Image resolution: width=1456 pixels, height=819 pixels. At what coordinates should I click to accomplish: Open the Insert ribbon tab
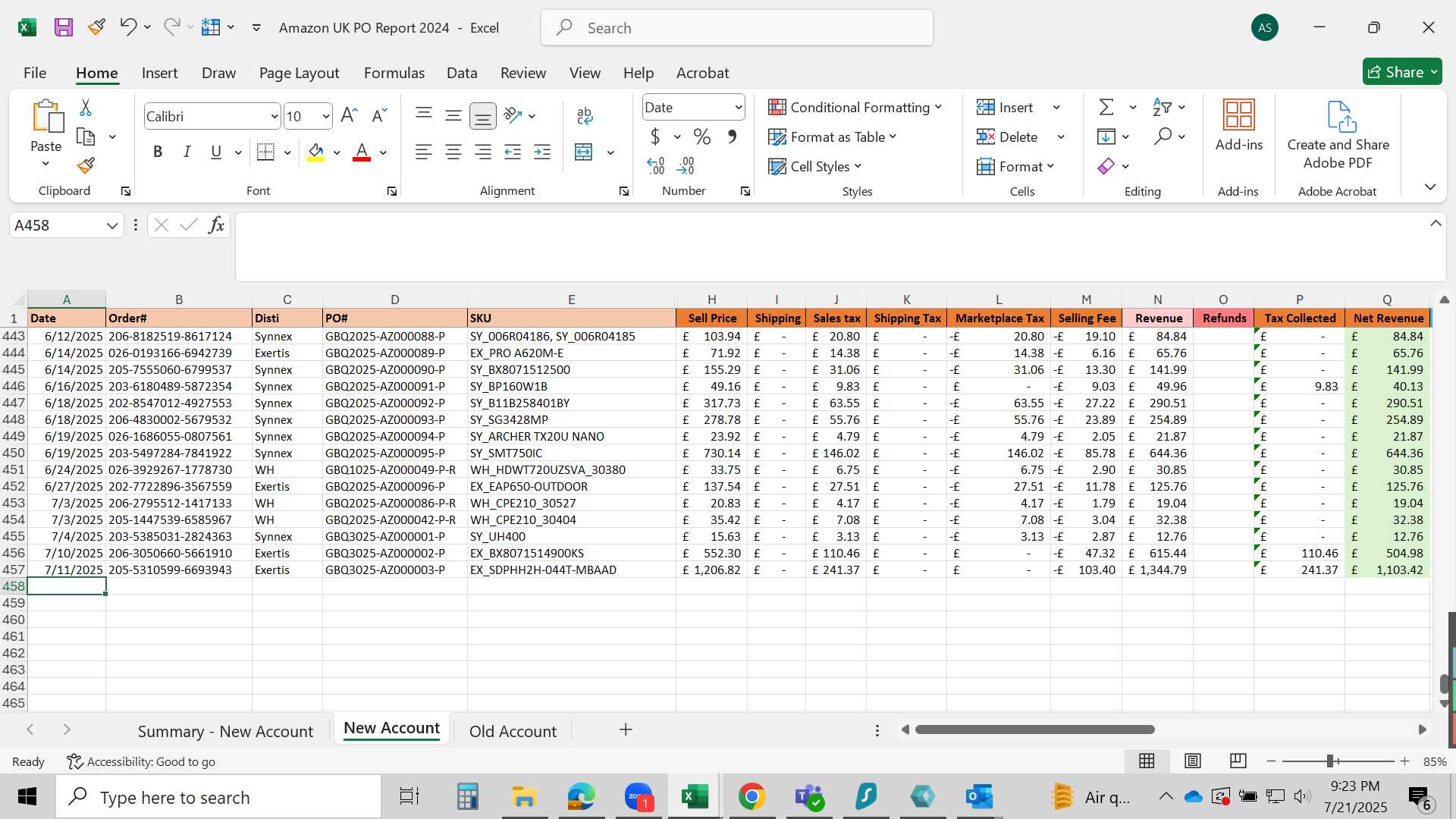(159, 73)
